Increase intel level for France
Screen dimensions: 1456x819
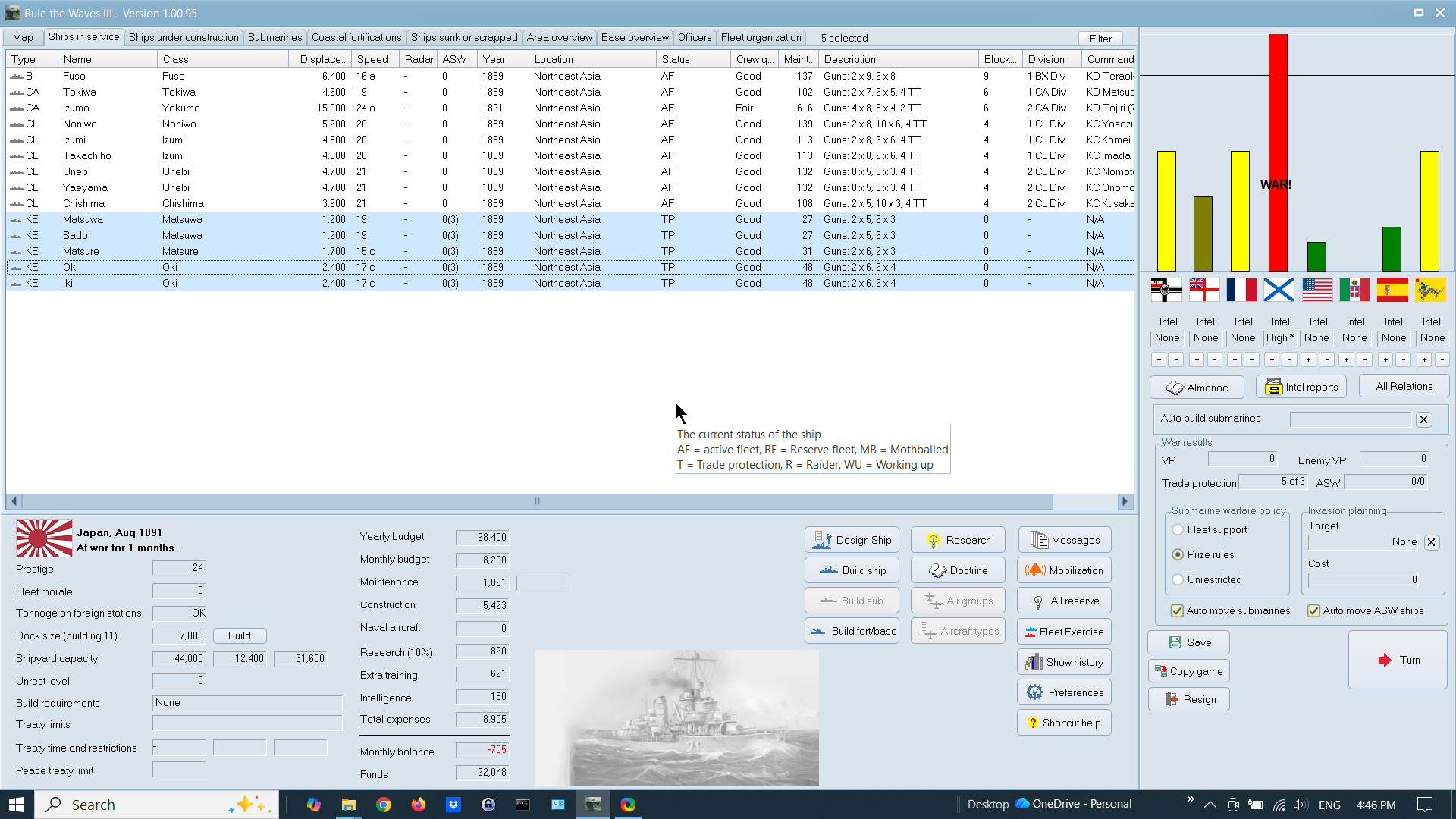tap(1235, 359)
